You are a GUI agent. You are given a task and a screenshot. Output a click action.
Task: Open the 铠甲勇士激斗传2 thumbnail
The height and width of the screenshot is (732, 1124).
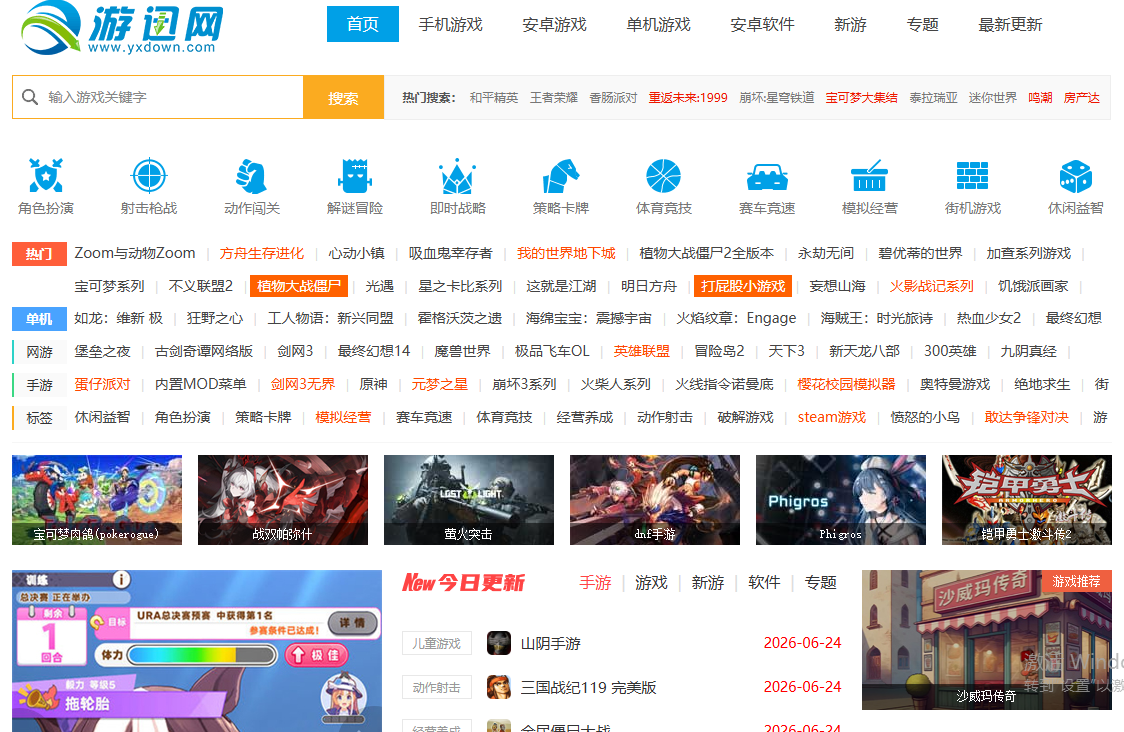1027,500
